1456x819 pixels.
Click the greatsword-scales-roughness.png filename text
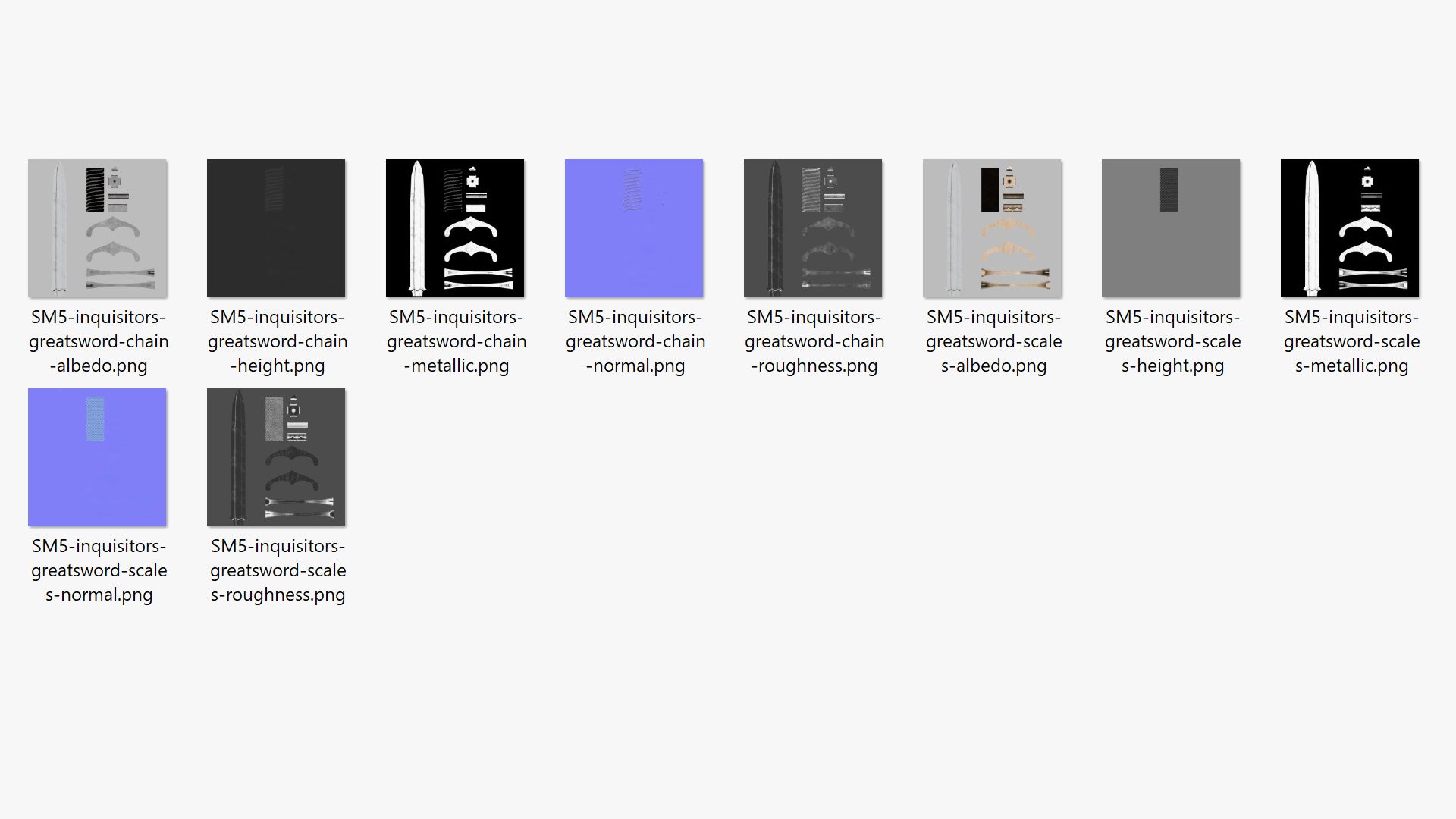(x=278, y=570)
